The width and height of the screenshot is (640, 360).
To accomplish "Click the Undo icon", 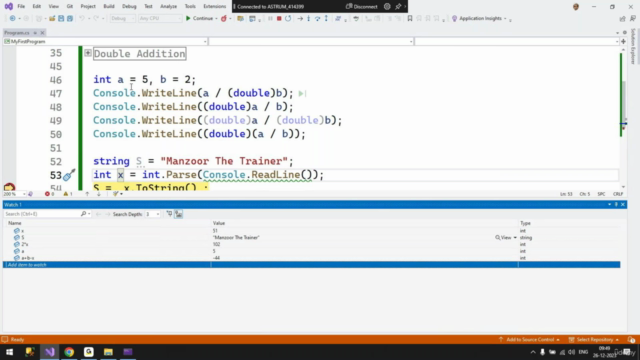I will [82, 18].
